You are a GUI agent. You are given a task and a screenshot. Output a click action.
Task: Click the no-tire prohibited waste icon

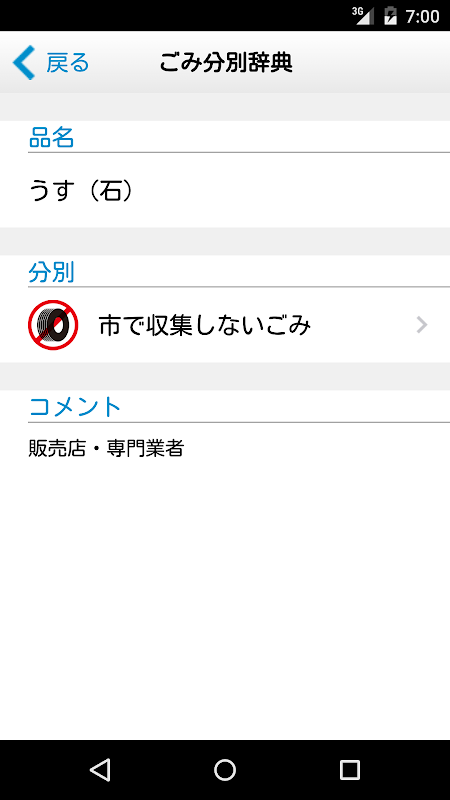click(x=53, y=325)
